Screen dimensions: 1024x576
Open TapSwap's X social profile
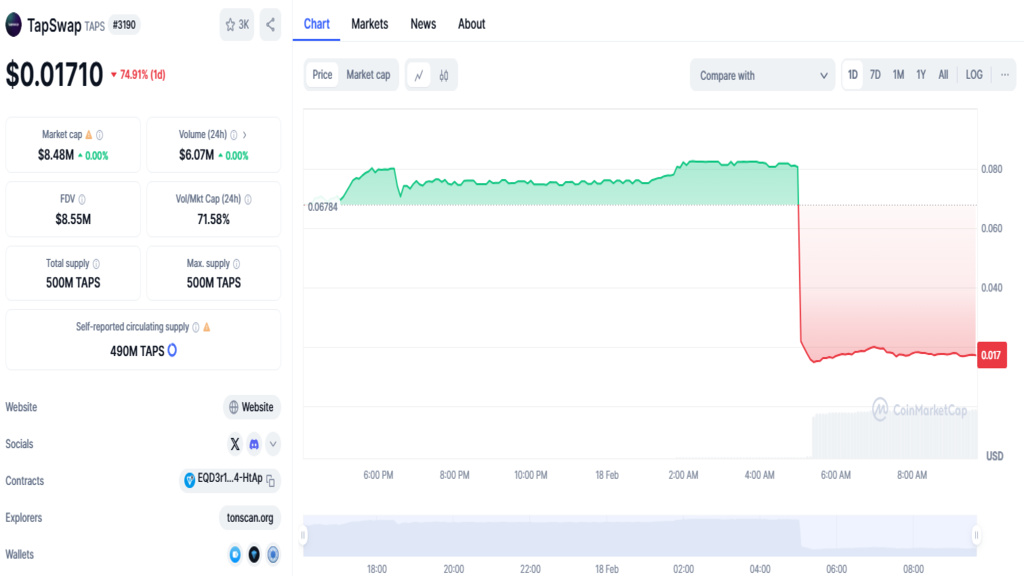pos(235,444)
